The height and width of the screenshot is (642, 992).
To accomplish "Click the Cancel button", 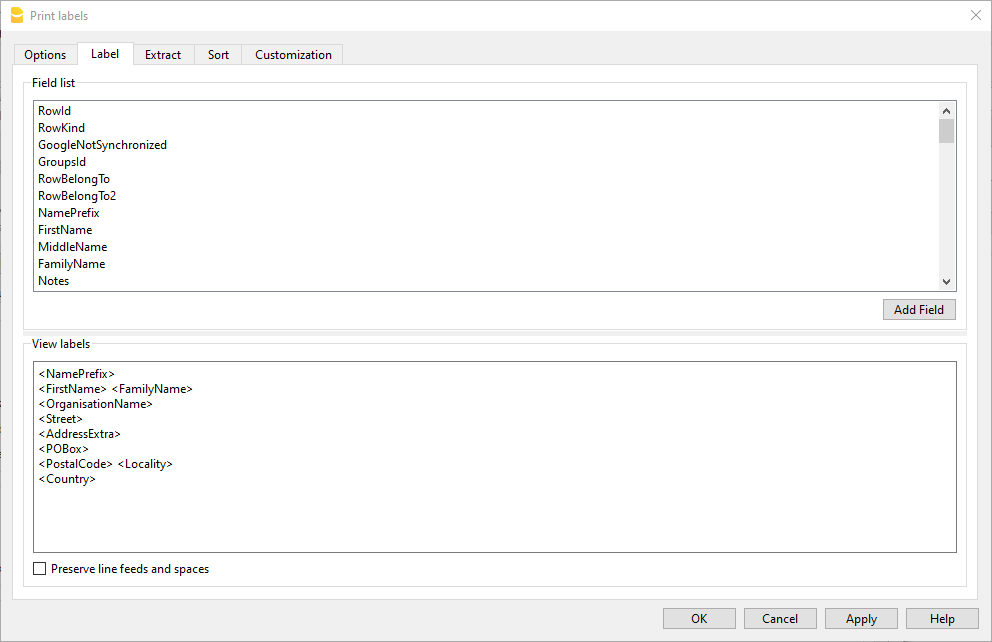I will click(780, 619).
